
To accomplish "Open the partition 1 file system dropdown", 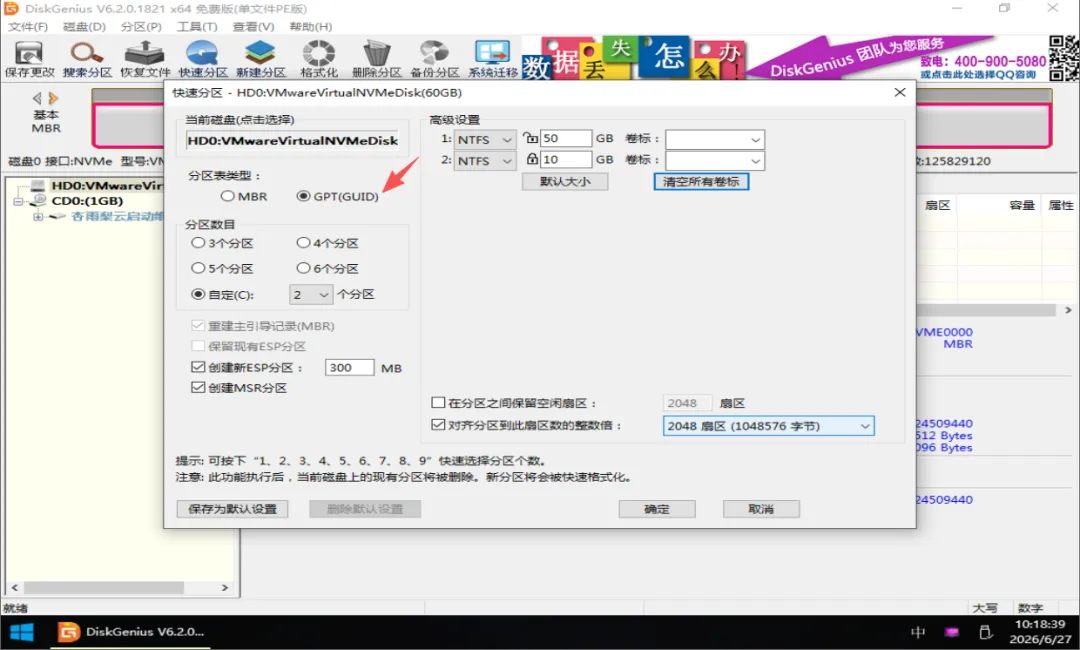I will point(485,139).
